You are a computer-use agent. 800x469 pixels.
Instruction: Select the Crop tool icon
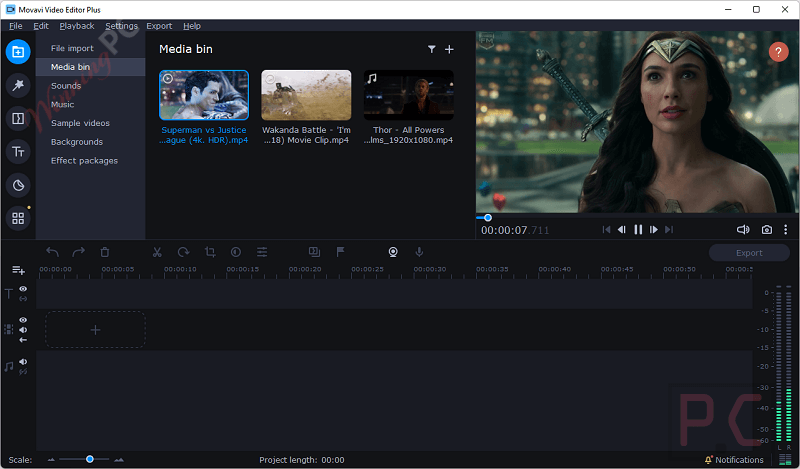(x=210, y=252)
